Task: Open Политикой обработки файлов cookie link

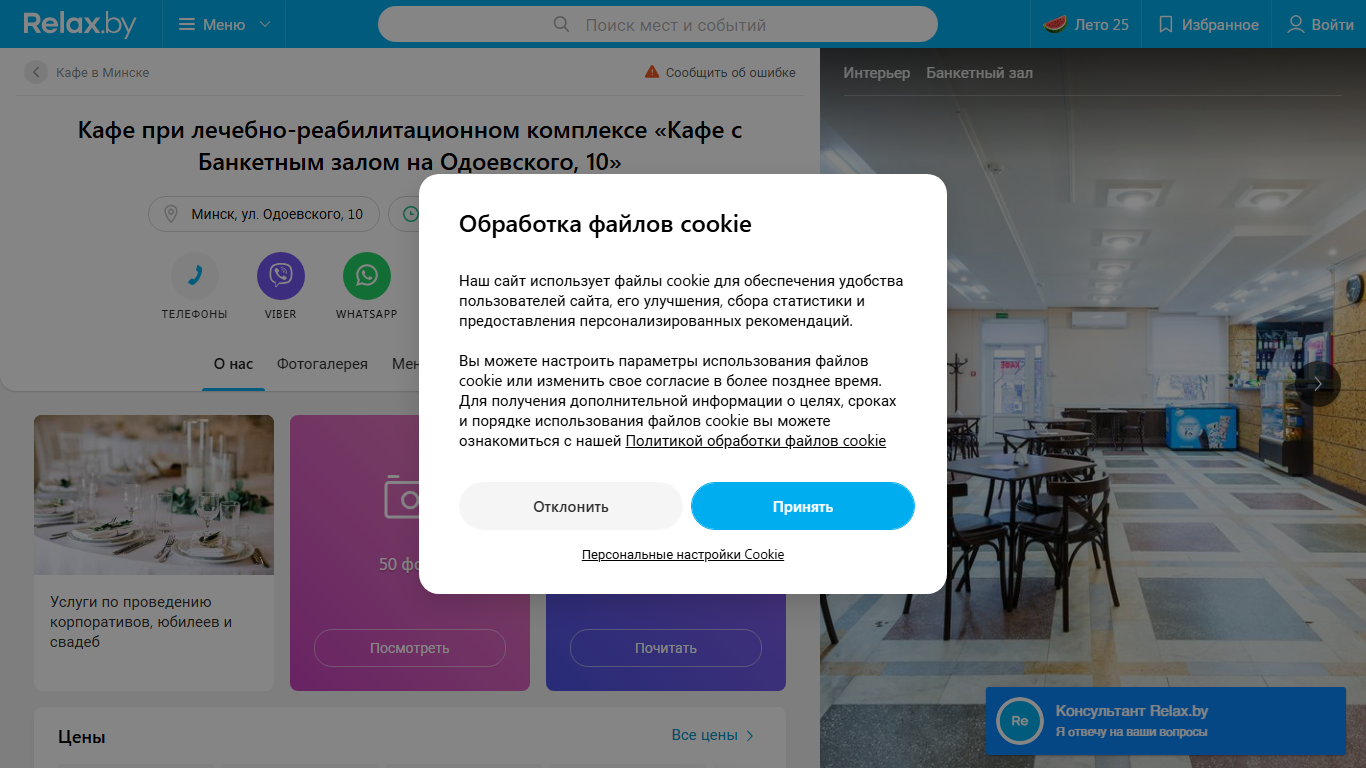Action: pyautogui.click(x=756, y=441)
